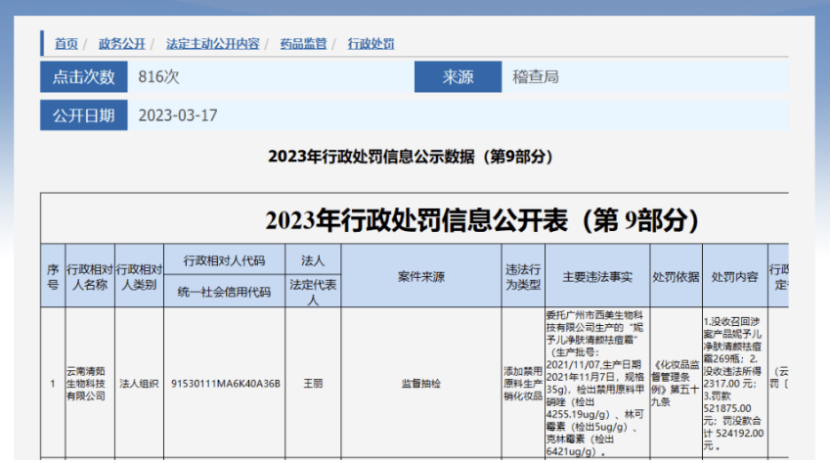Click the 行政相对人名称 column header

pyautogui.click(x=90, y=276)
